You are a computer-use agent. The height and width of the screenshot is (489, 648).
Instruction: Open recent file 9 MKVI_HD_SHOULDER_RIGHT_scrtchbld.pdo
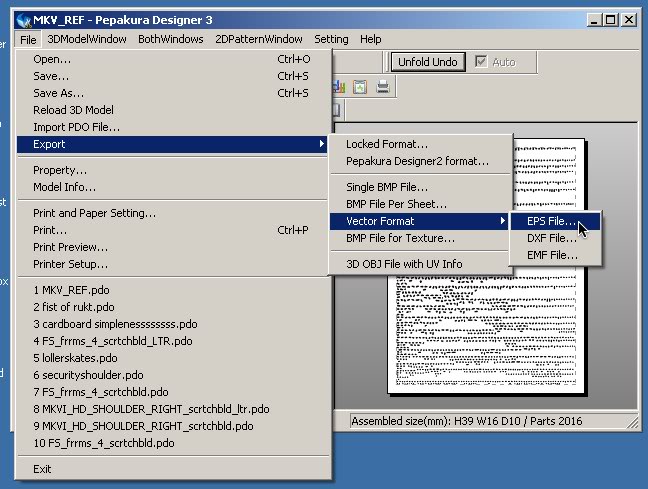(172, 426)
